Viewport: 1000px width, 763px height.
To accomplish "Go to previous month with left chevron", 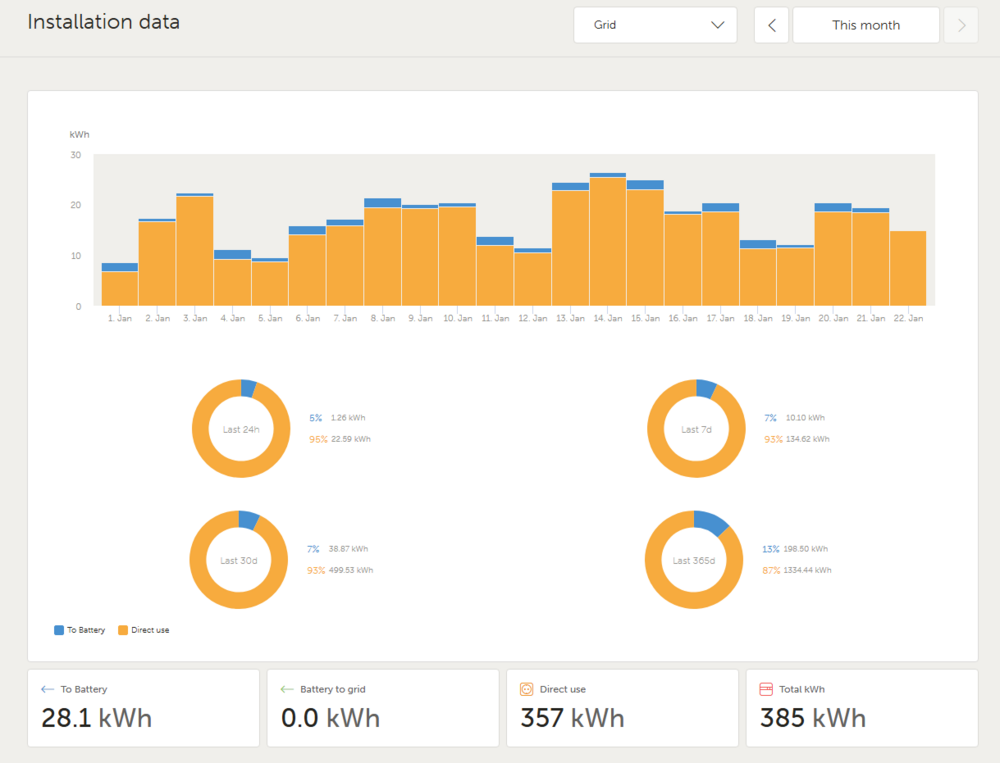I will coord(771,25).
